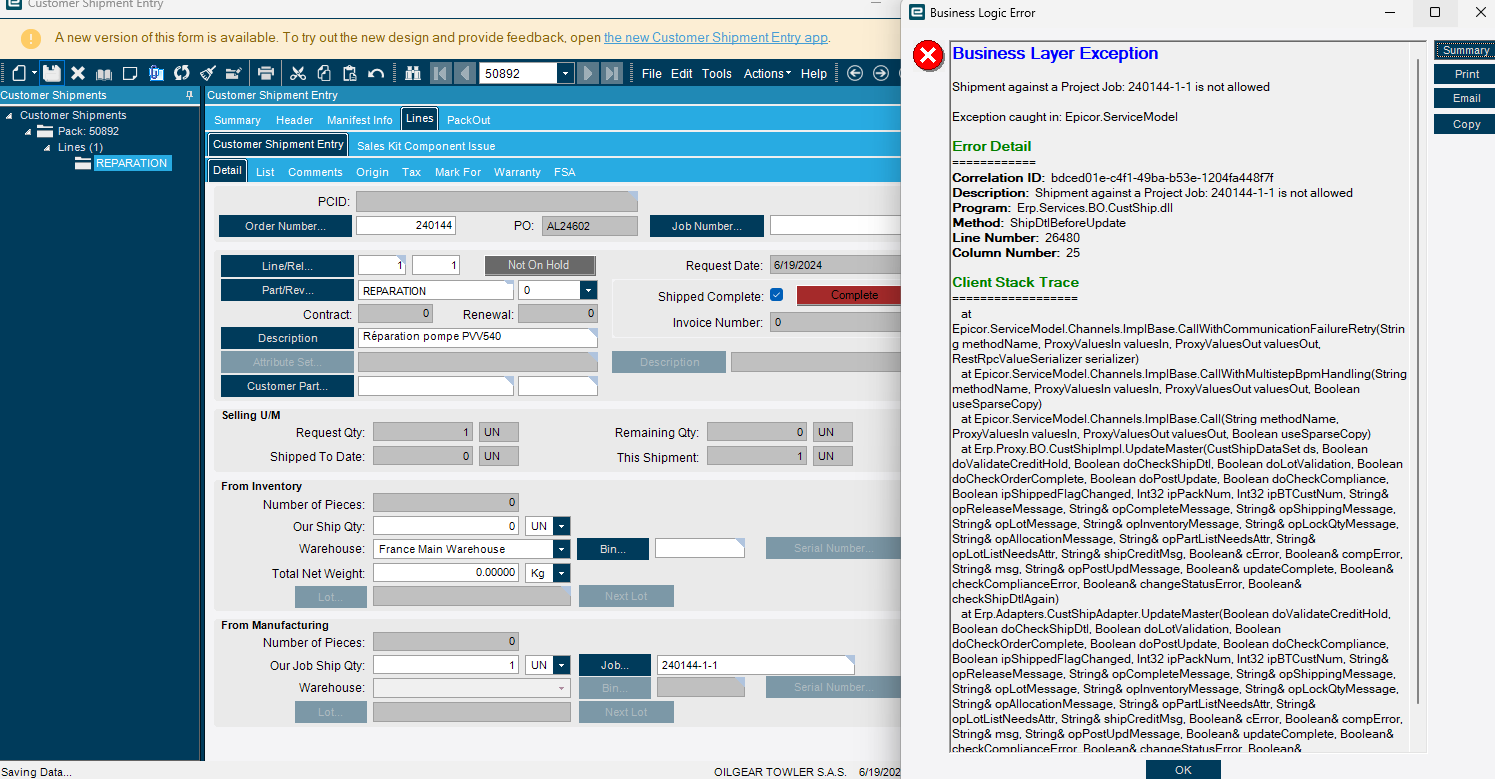Collapse the Customer Shipments root tree node
Image resolution: width=1495 pixels, height=779 pixels.
tap(9, 115)
